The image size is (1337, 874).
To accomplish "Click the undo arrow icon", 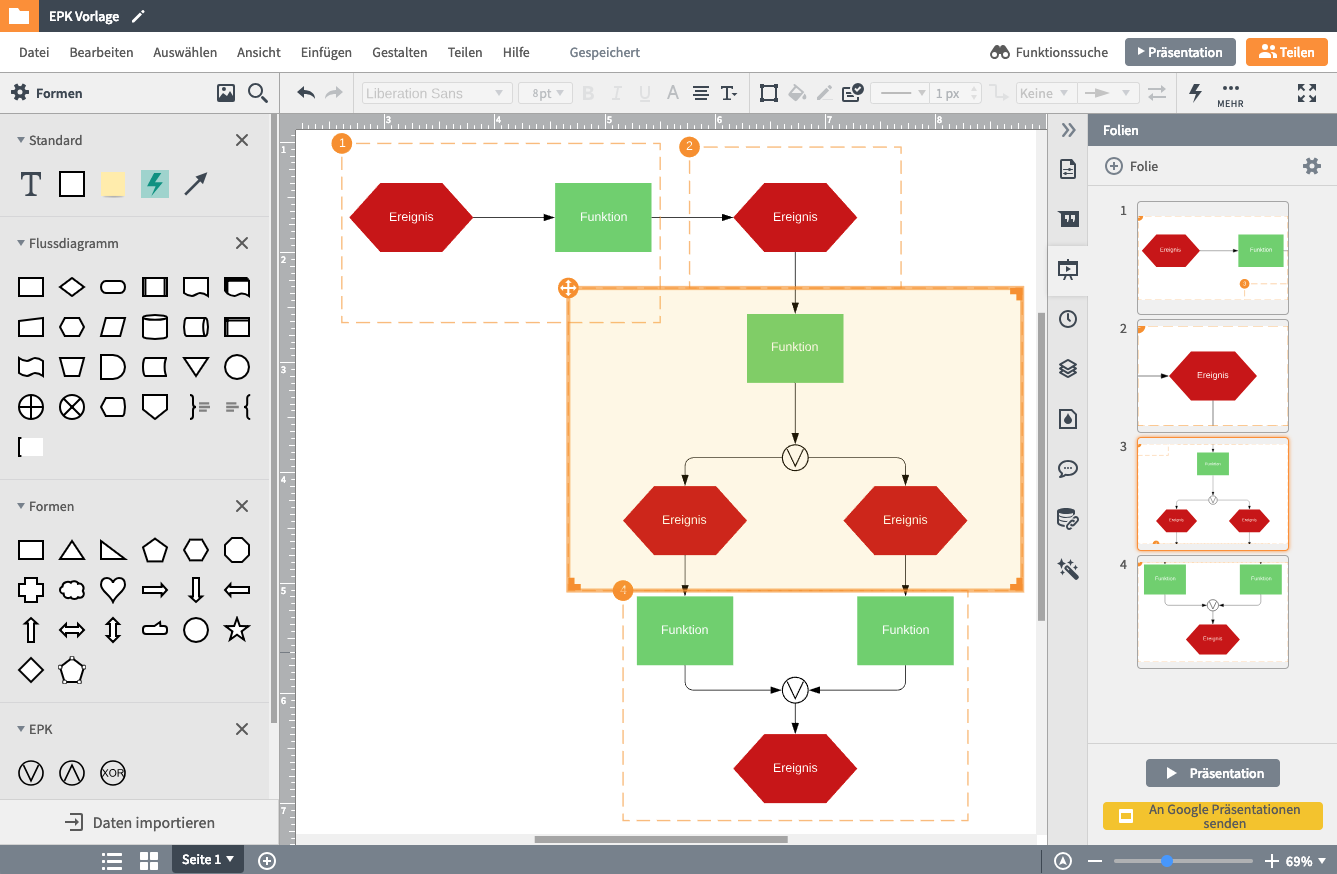I will [x=306, y=93].
